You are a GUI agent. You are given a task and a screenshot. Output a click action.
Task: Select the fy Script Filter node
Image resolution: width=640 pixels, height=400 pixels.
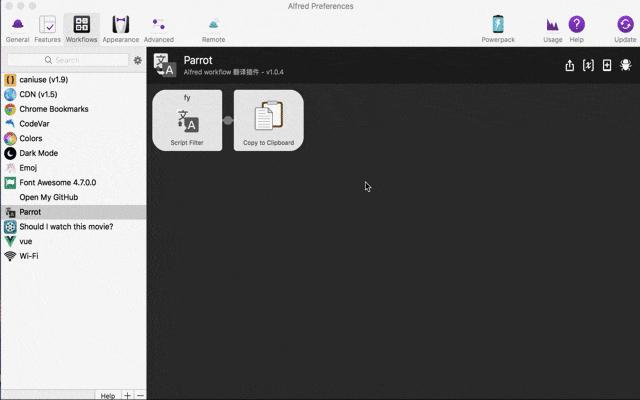click(187, 120)
